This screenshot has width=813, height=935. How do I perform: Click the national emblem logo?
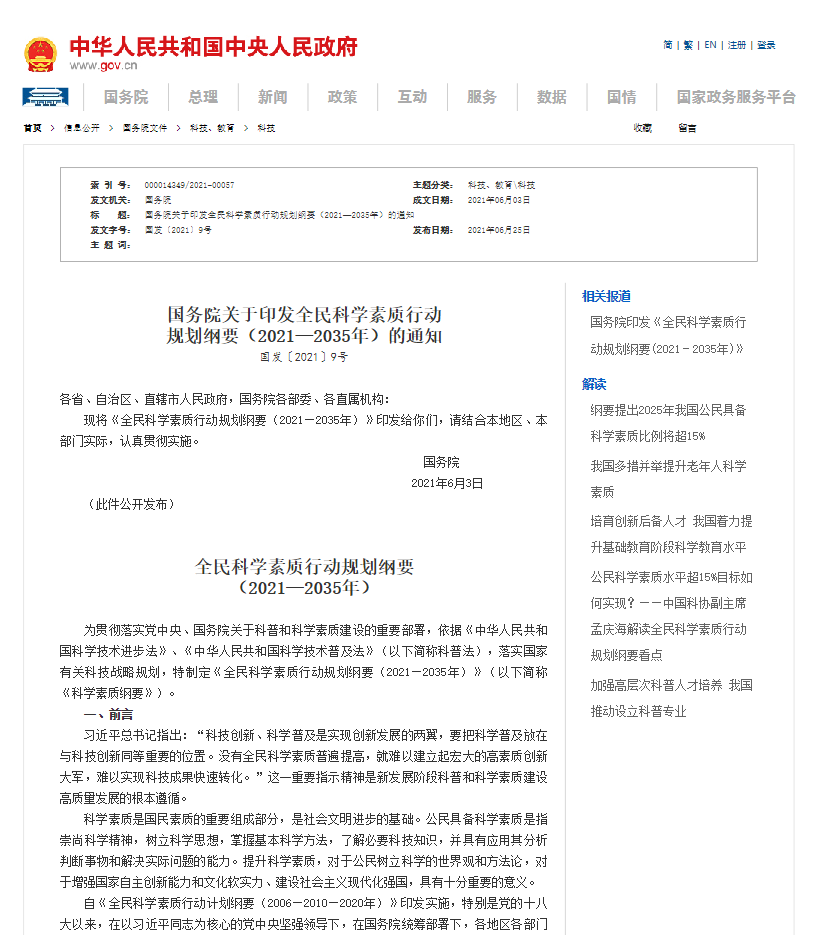point(42,54)
